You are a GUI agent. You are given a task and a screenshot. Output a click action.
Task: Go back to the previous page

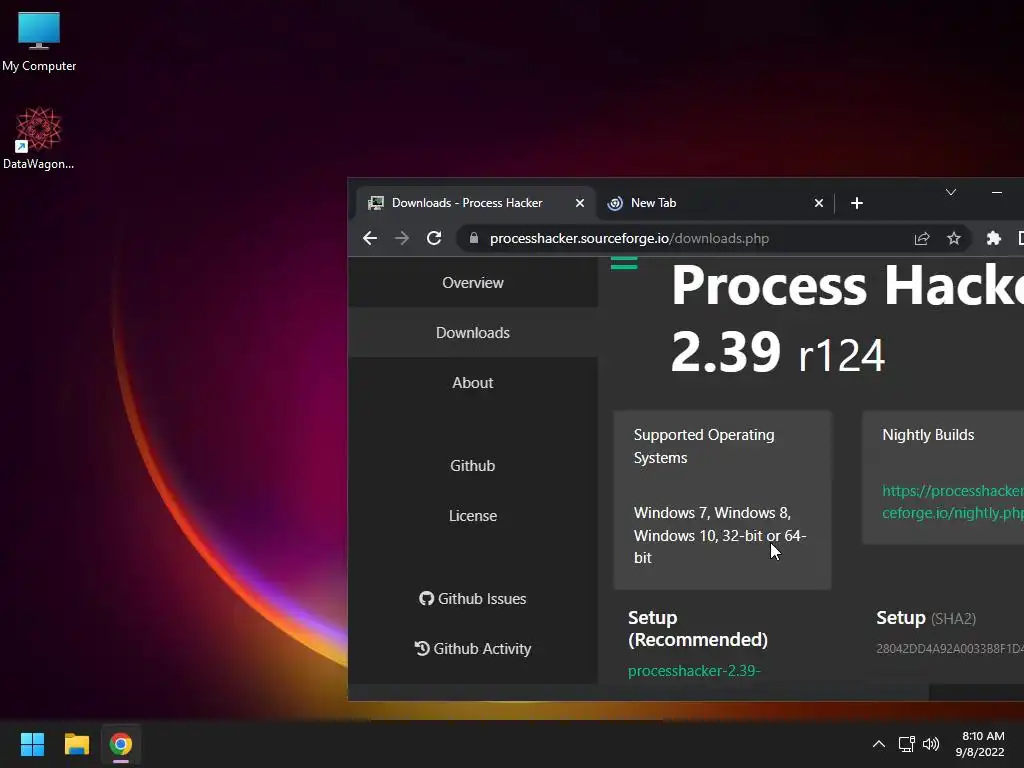pos(370,238)
